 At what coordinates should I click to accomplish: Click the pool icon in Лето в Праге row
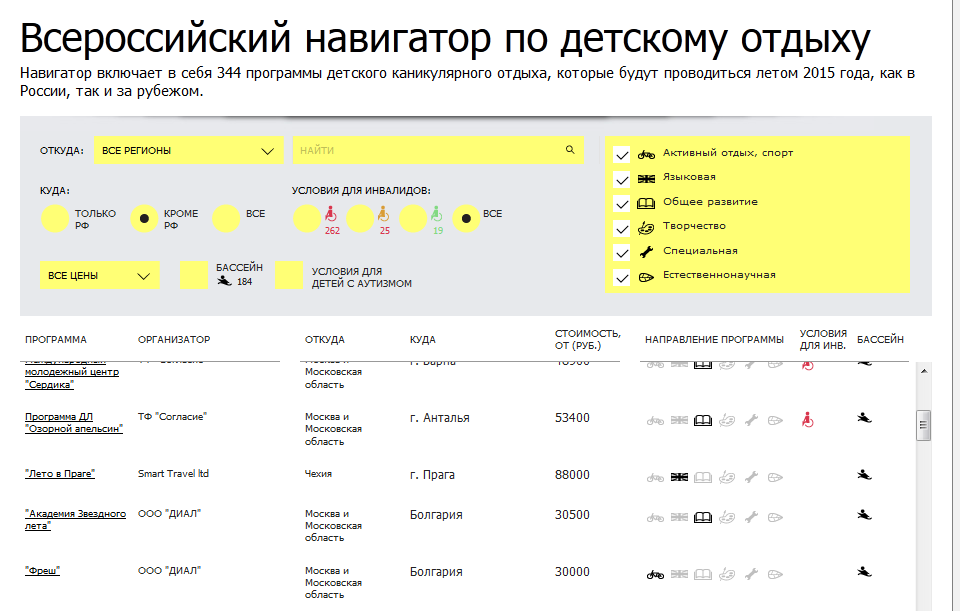[x=864, y=475]
